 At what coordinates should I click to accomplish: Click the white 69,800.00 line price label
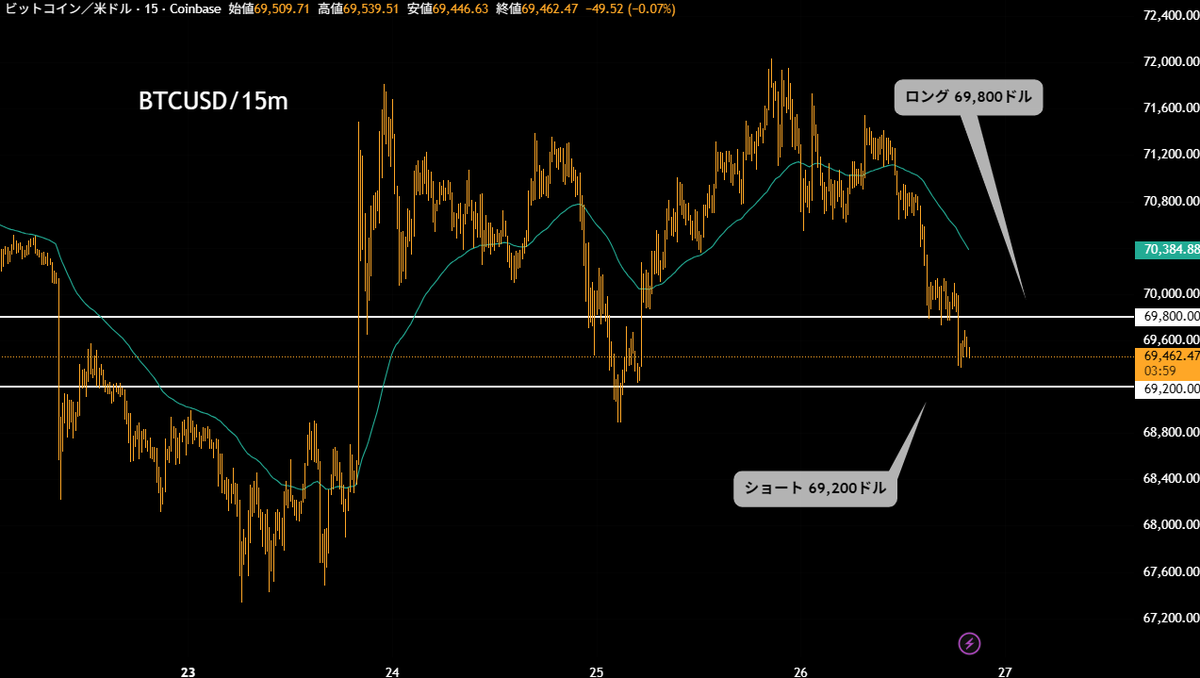tap(1167, 316)
